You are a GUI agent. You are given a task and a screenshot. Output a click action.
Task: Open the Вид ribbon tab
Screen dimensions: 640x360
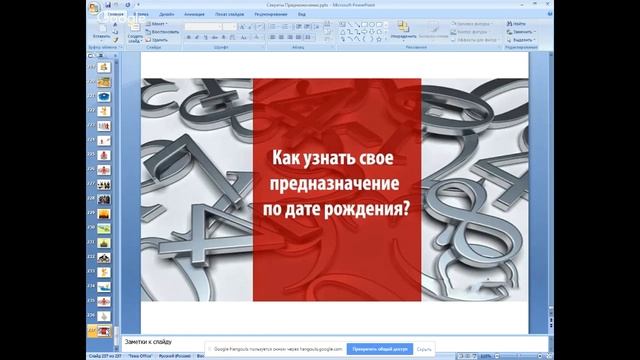[x=302, y=14]
